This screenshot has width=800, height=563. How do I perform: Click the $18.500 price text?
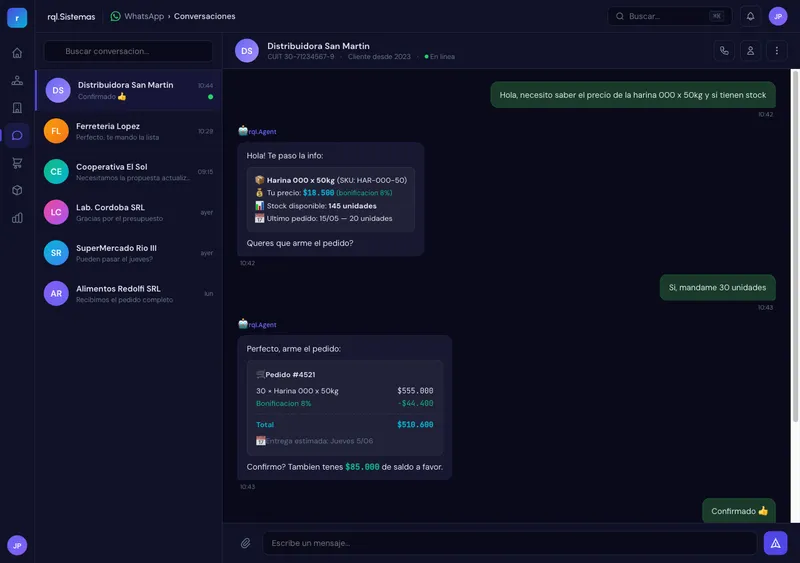[x=318, y=193]
